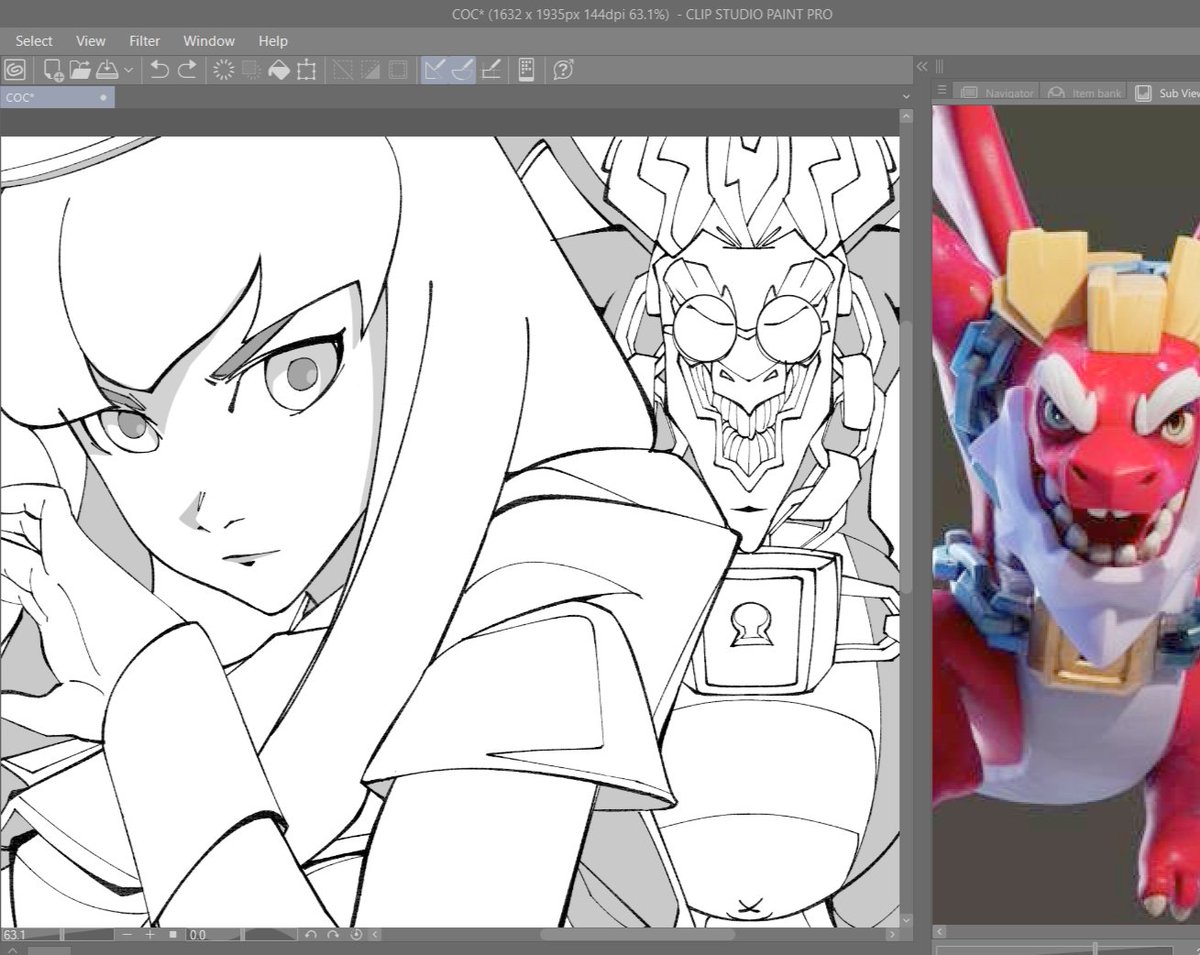Rotate canvas right

[x=333, y=935]
